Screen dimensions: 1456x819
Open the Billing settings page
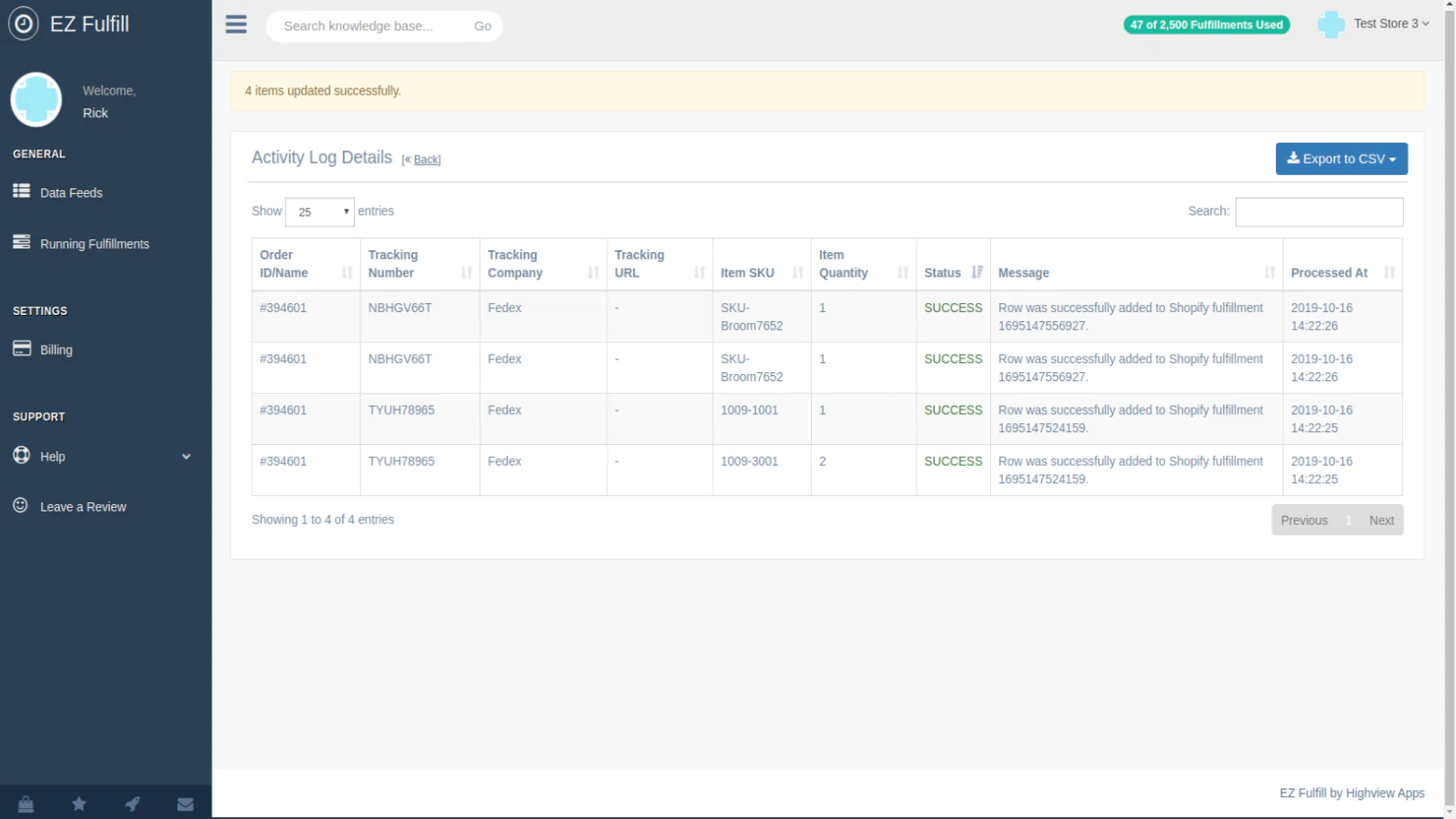(56, 349)
